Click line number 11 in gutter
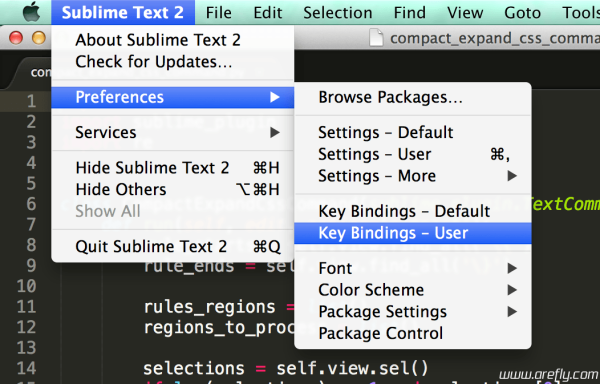Viewport: 600px width, 384px height. [x=26, y=307]
